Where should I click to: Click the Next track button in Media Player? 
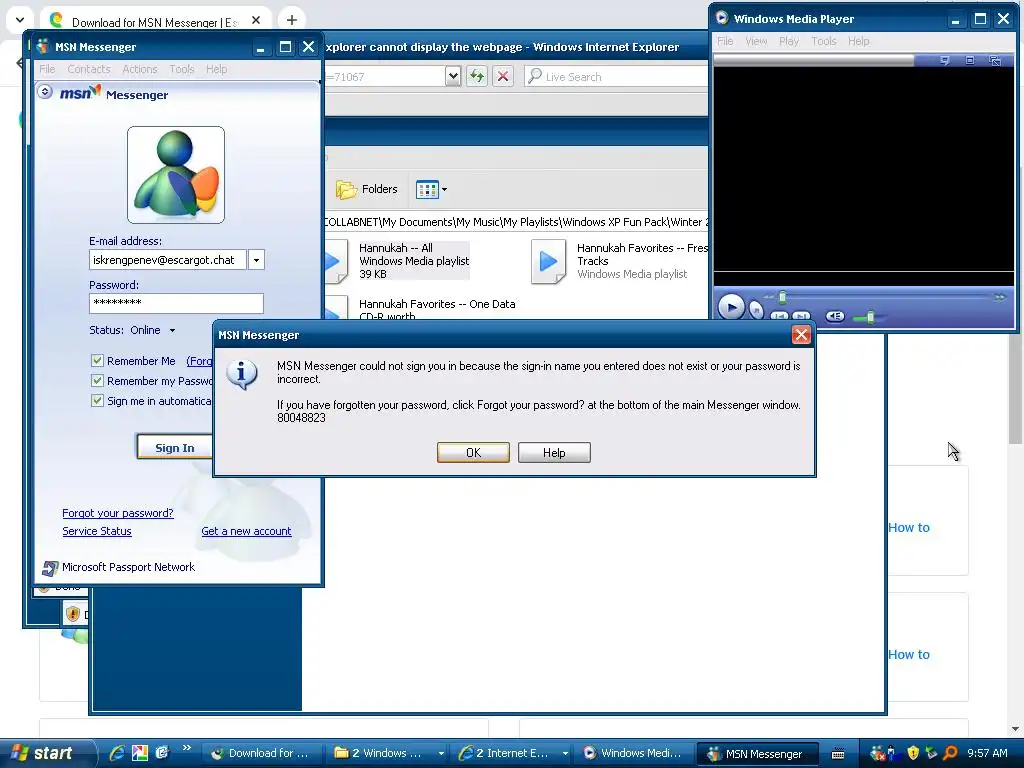pos(801,316)
